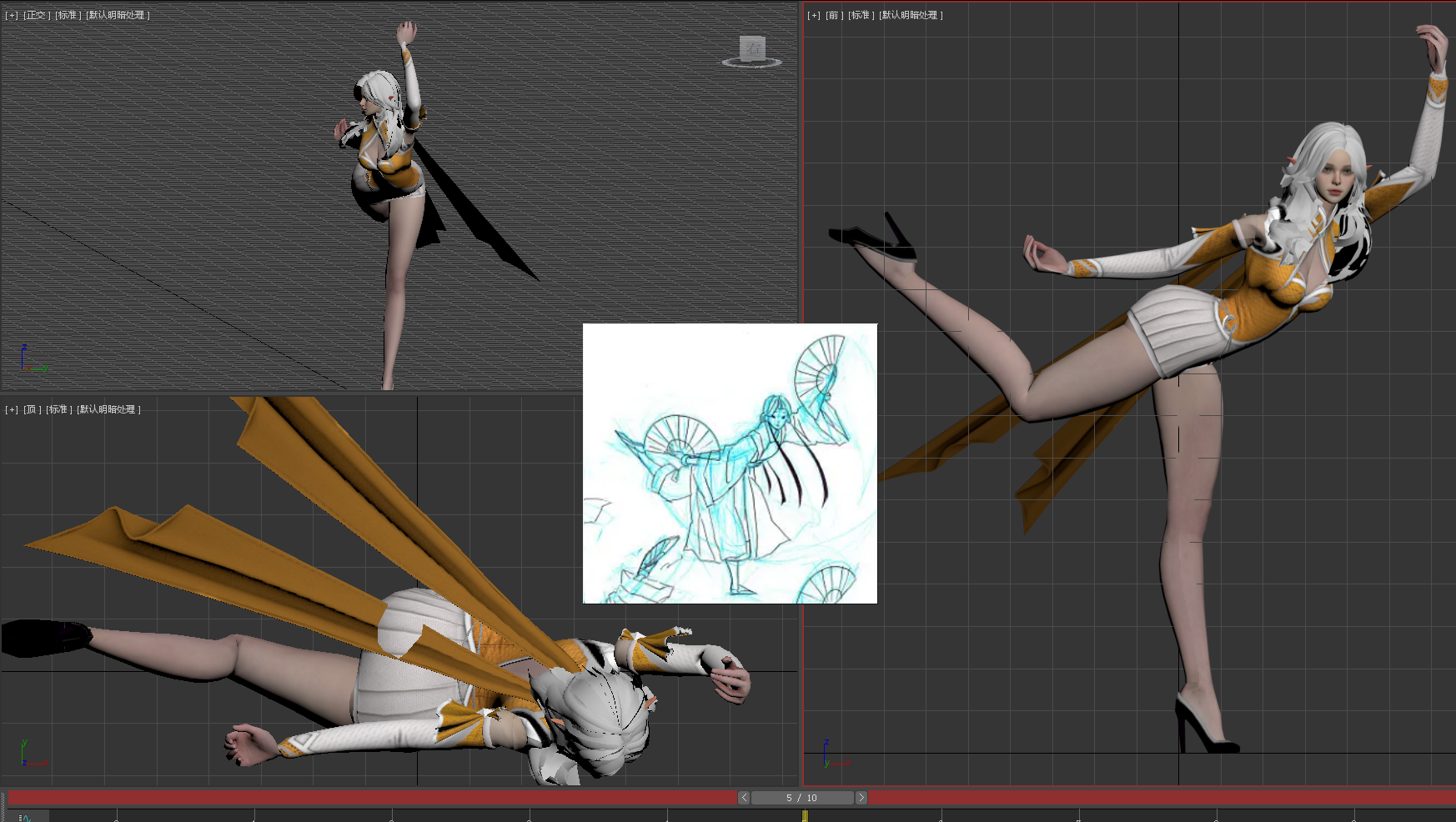Viewport: 1456px width, 822px height.
Task: Open [标准] menu in the top viewport
Action: (x=58, y=409)
